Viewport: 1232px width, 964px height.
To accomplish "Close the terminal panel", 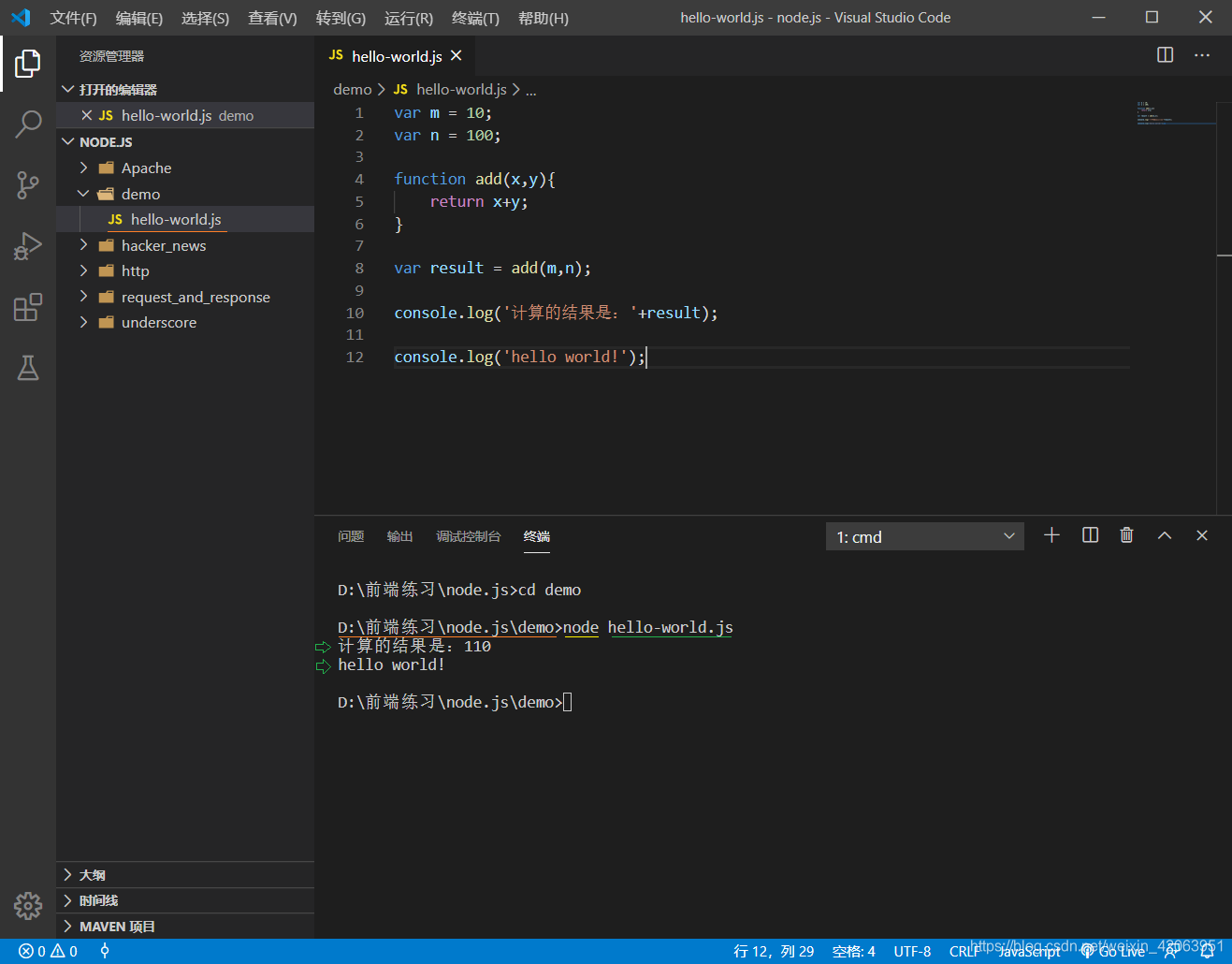I will point(1202,535).
